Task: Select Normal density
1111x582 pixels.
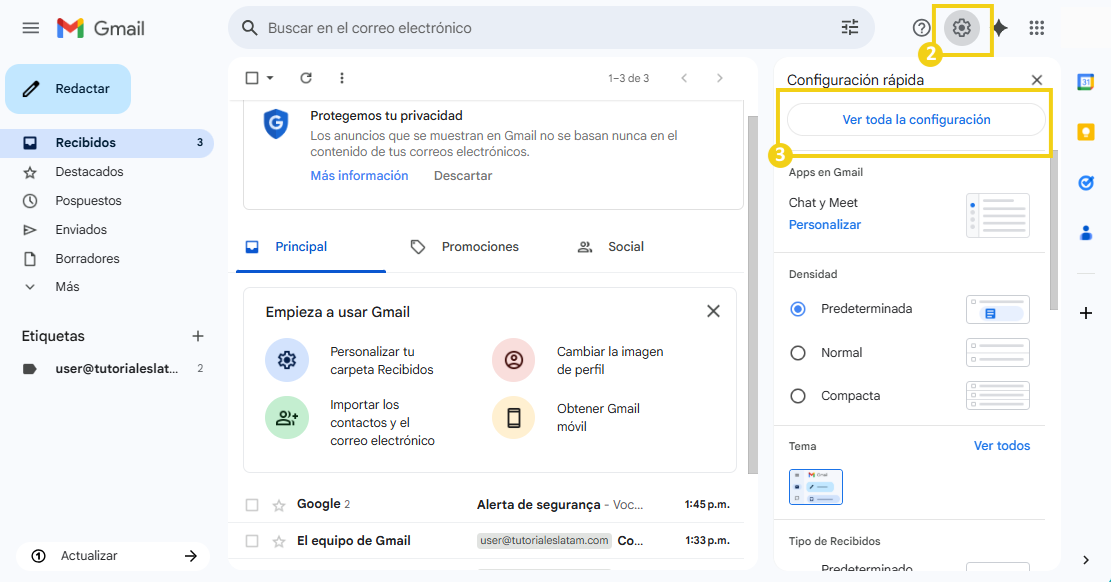Action: [798, 353]
